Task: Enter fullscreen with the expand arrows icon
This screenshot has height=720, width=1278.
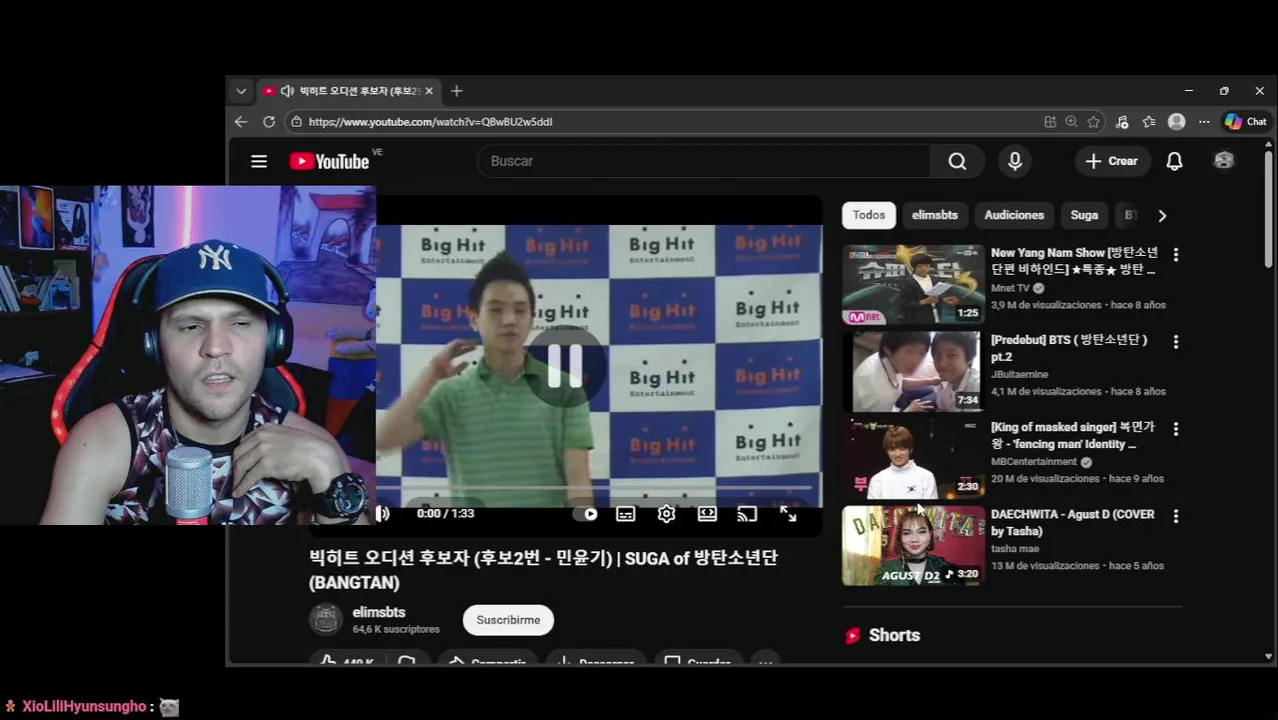Action: tap(788, 514)
